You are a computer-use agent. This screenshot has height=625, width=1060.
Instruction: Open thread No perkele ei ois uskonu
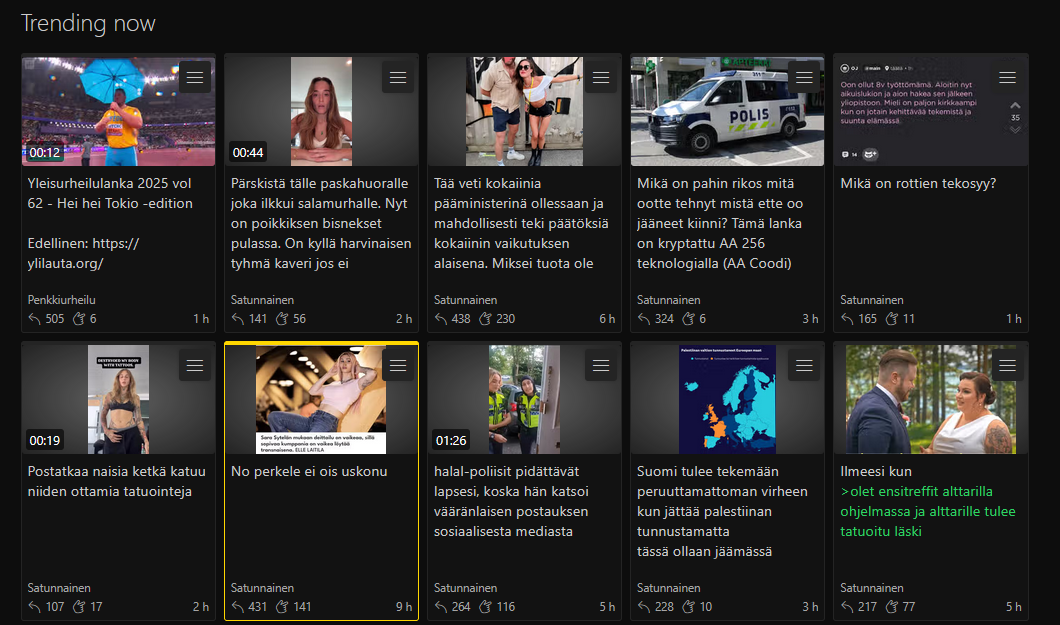coord(309,471)
